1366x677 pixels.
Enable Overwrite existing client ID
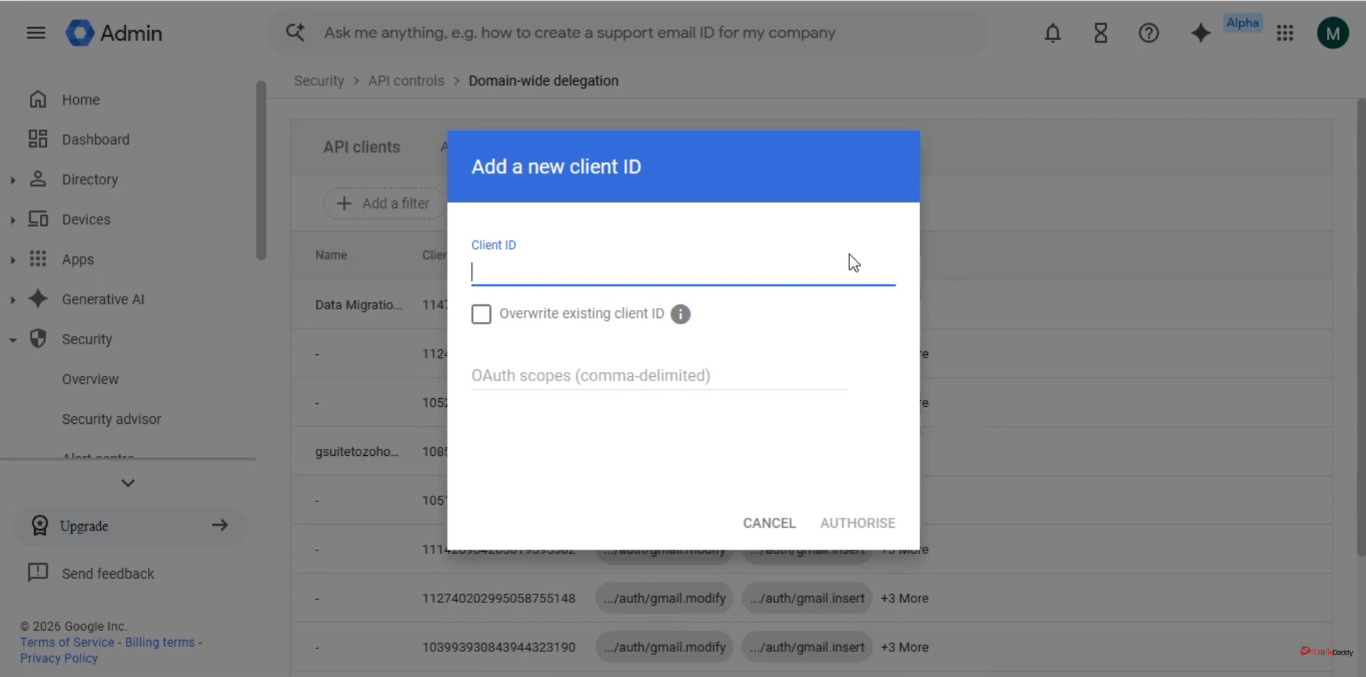click(x=481, y=314)
